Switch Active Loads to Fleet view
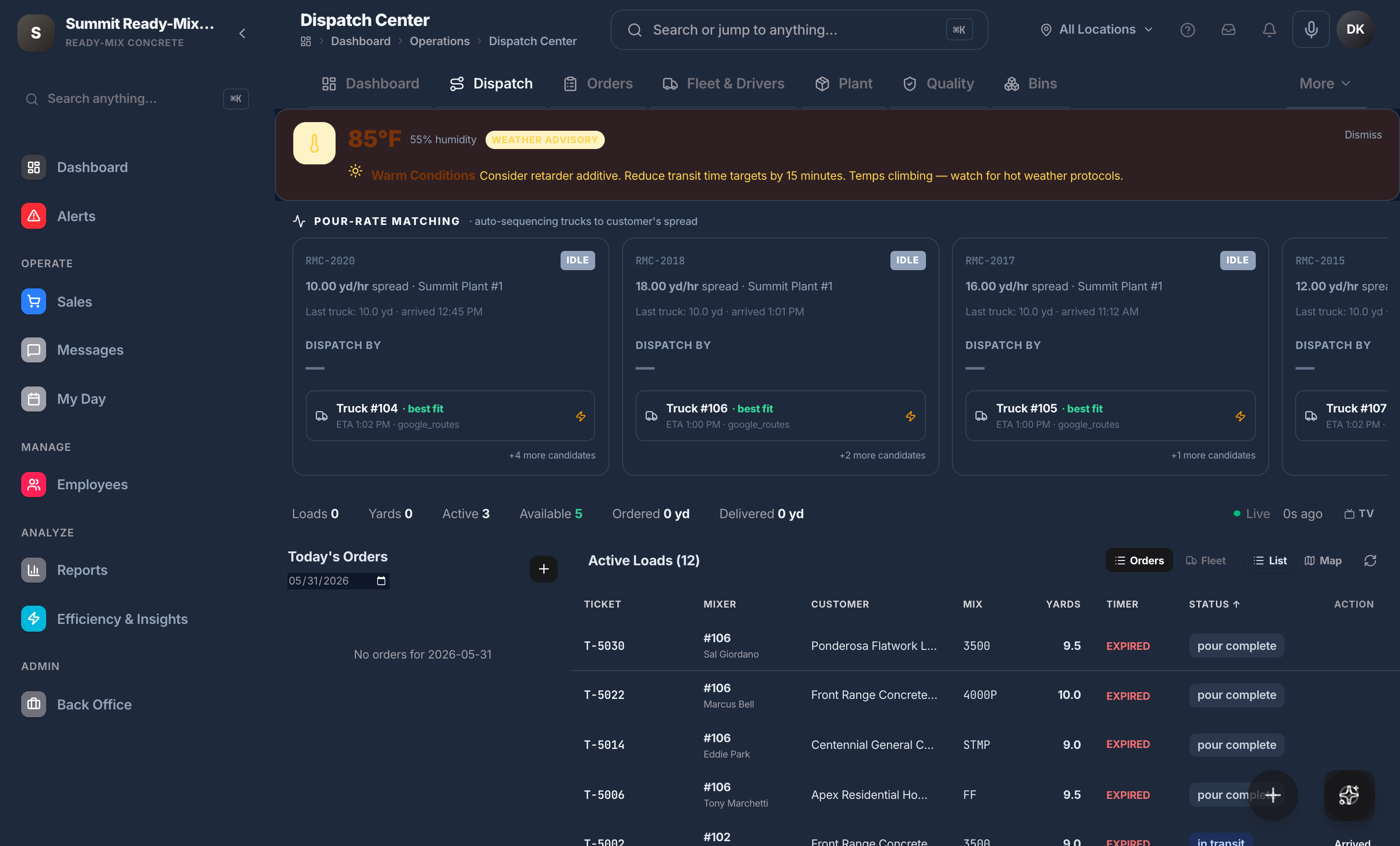 coord(1205,560)
